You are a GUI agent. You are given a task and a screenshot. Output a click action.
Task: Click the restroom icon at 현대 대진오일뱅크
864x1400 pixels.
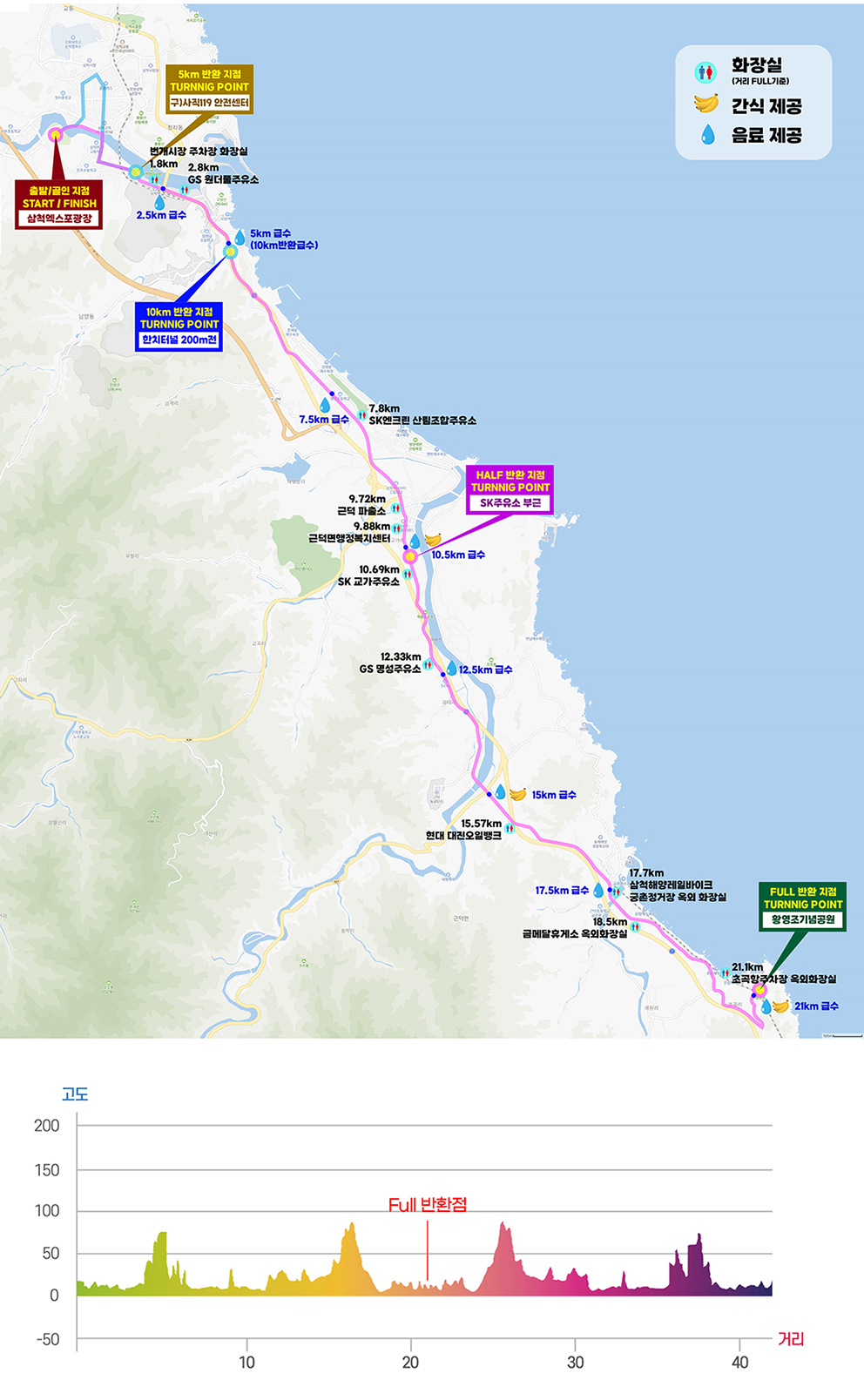point(510,828)
